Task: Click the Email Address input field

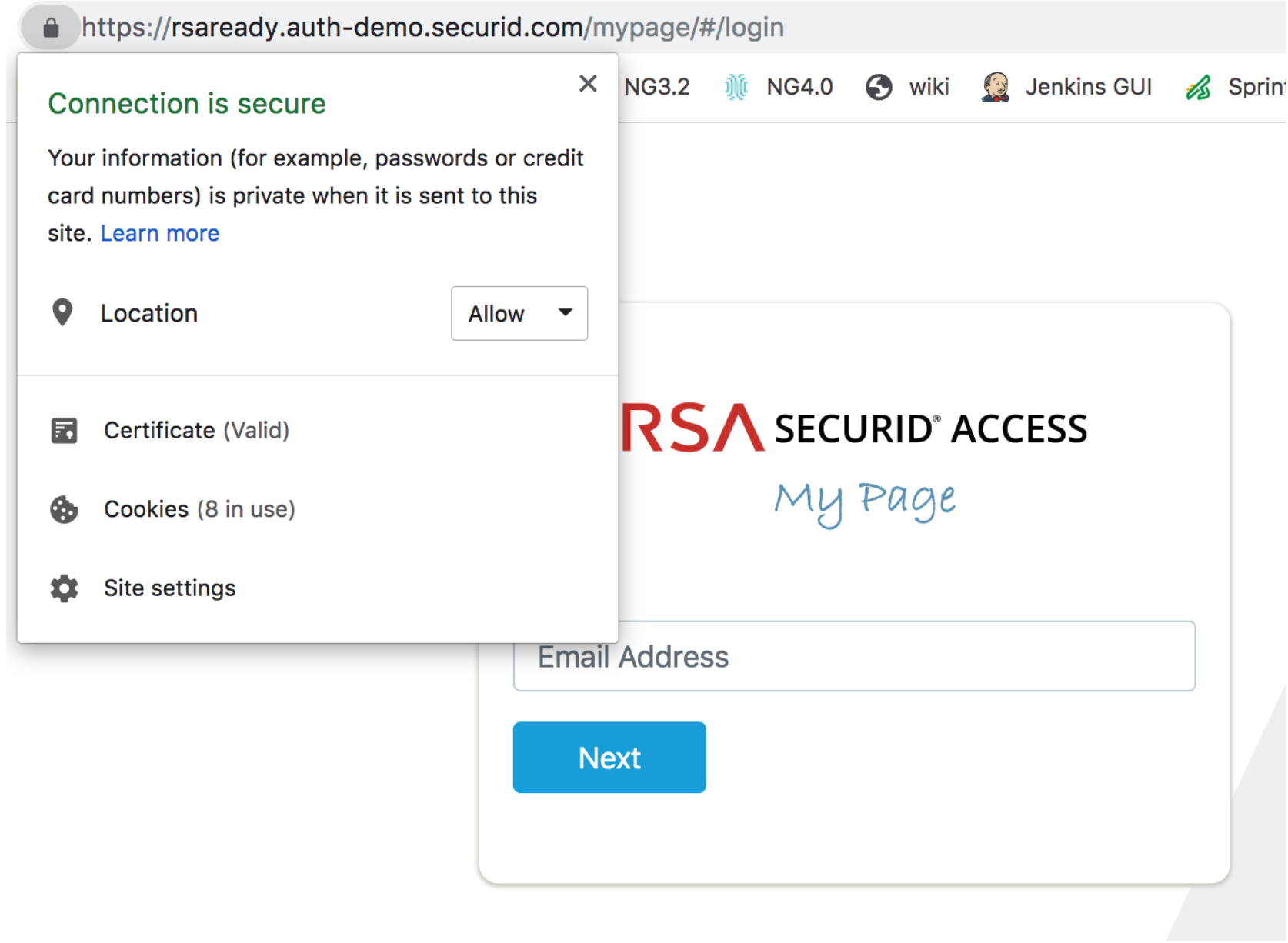Action: point(854,656)
